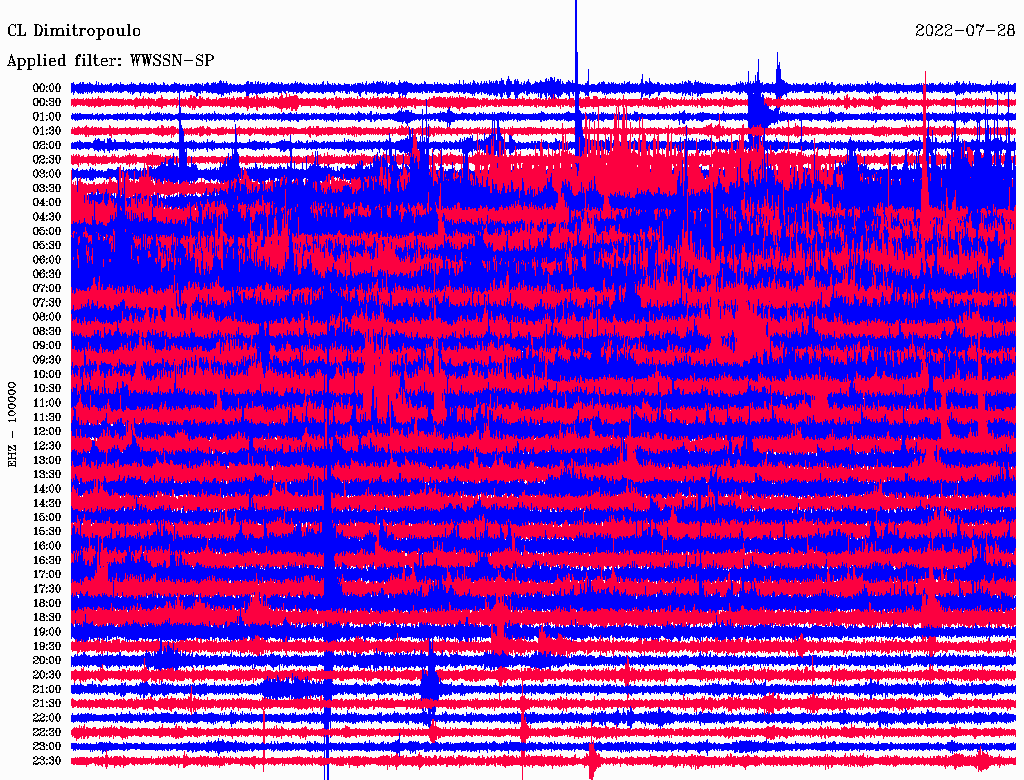Click the tall blue spike above the 00:00 trace
The image size is (1024, 780).
click(x=576, y=40)
